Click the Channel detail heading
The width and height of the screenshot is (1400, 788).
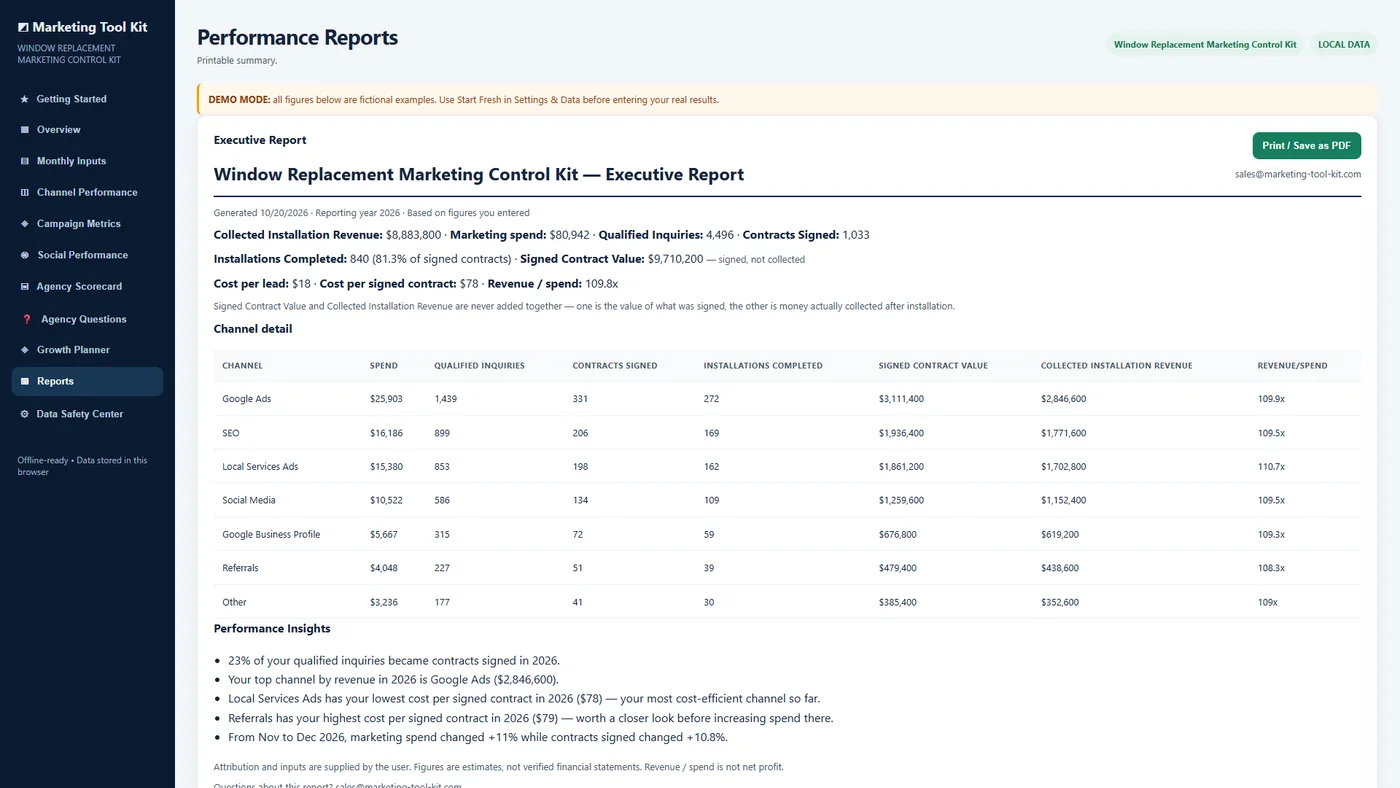pyautogui.click(x=253, y=329)
